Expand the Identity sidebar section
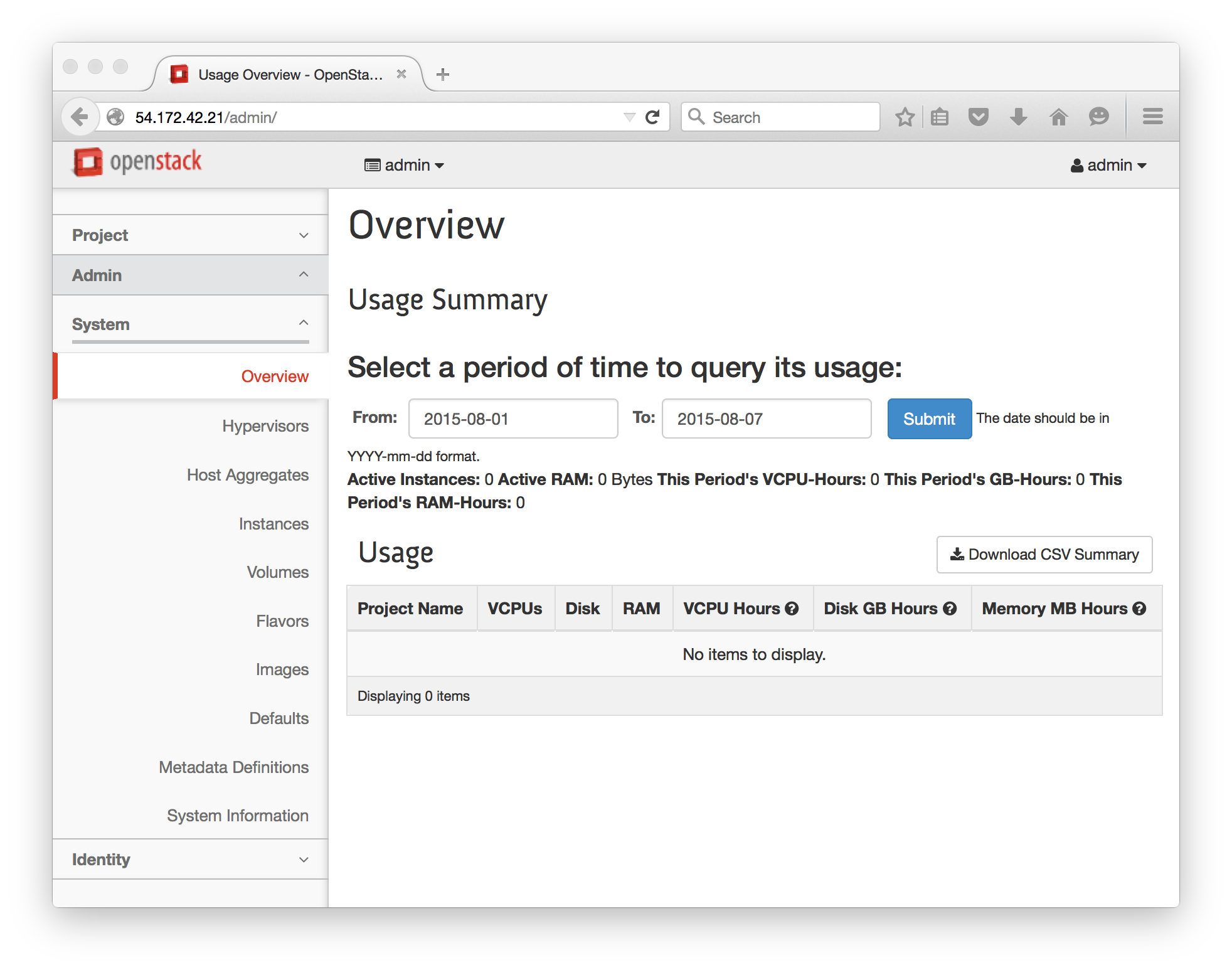This screenshot has height=970, width=1232. coord(190,860)
